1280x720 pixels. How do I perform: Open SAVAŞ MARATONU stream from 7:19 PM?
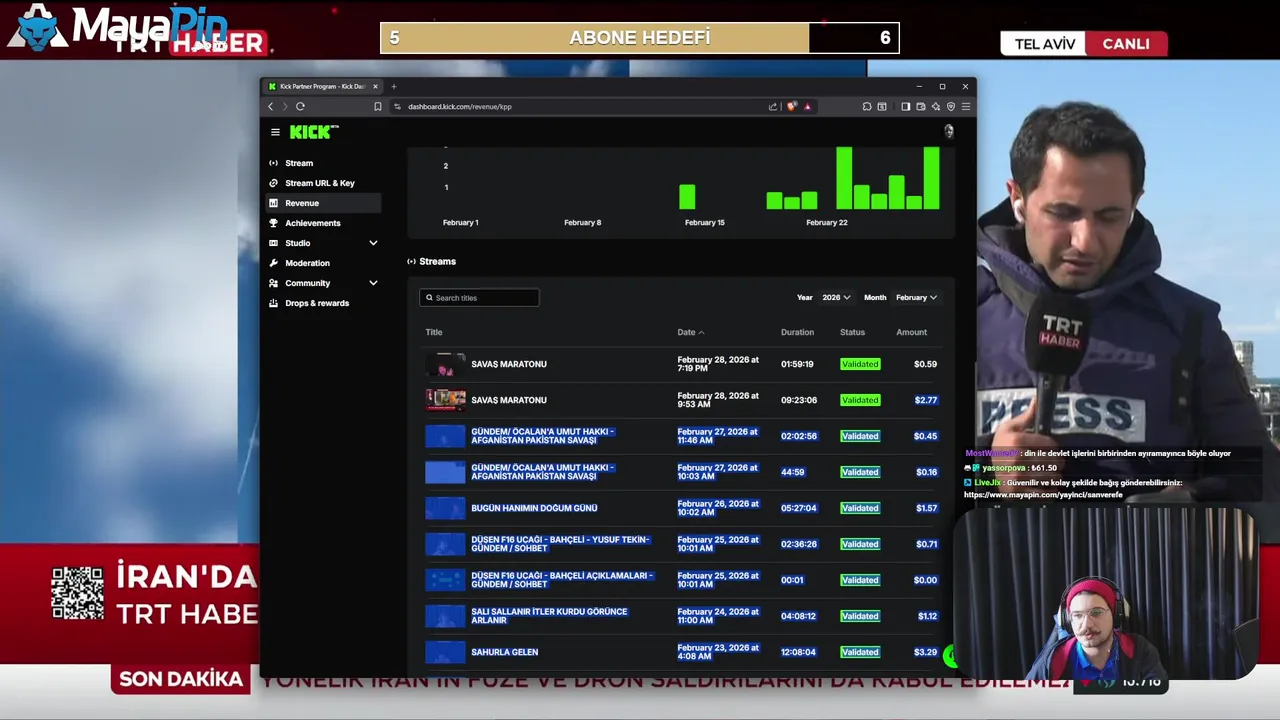pyautogui.click(x=509, y=364)
